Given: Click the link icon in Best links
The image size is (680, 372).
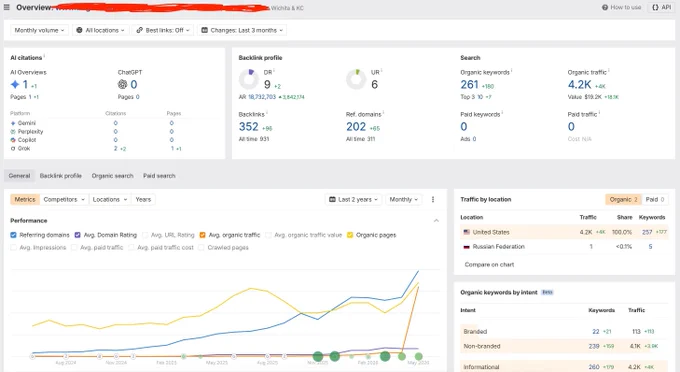Looking at the screenshot, I should pyautogui.click(x=140, y=30).
